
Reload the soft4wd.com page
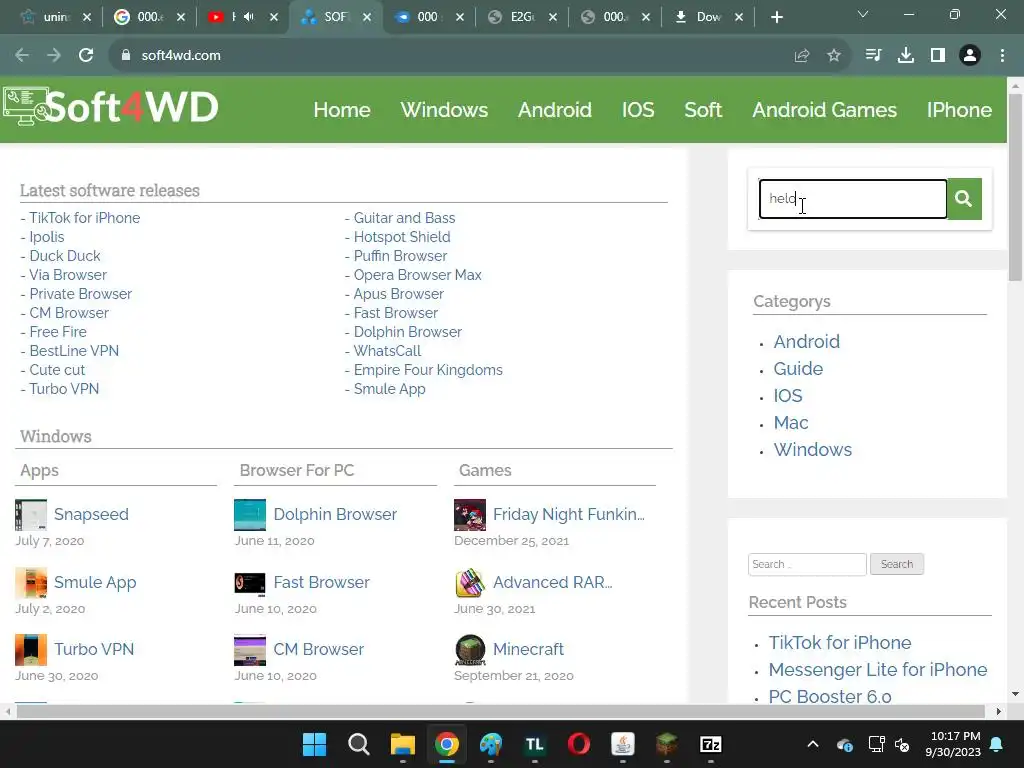(x=86, y=56)
